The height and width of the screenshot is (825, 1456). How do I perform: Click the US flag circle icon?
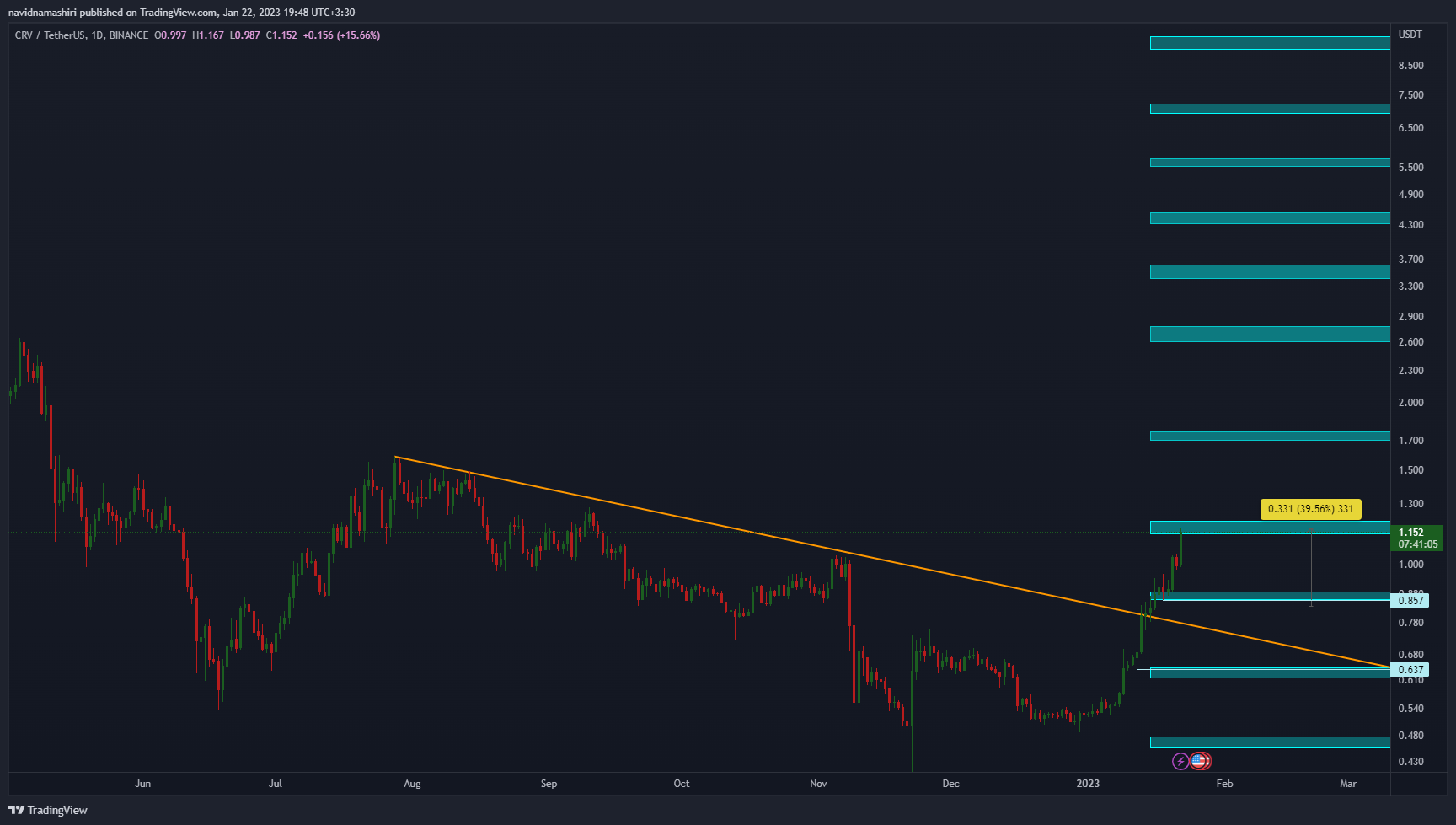[x=1201, y=761]
